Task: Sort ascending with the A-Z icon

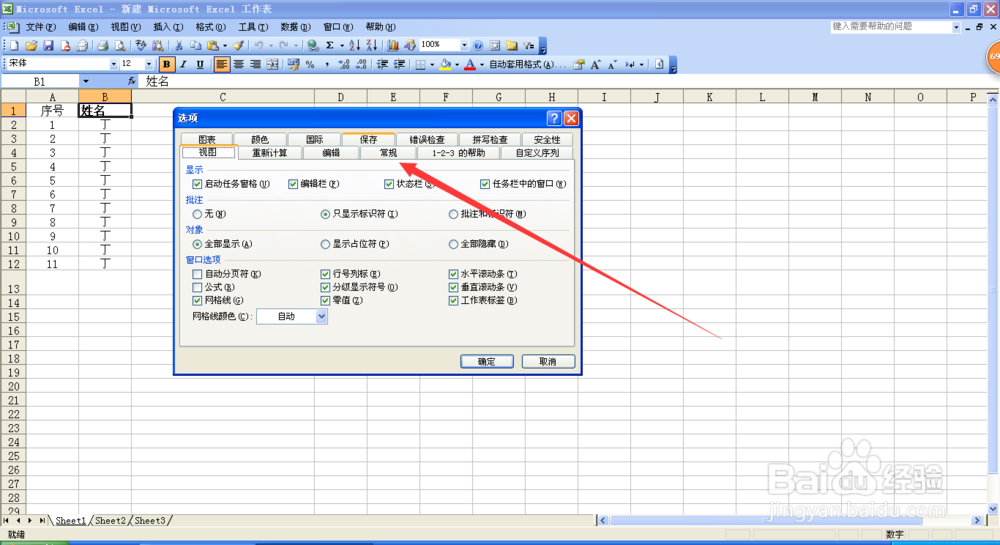Action: (355, 45)
